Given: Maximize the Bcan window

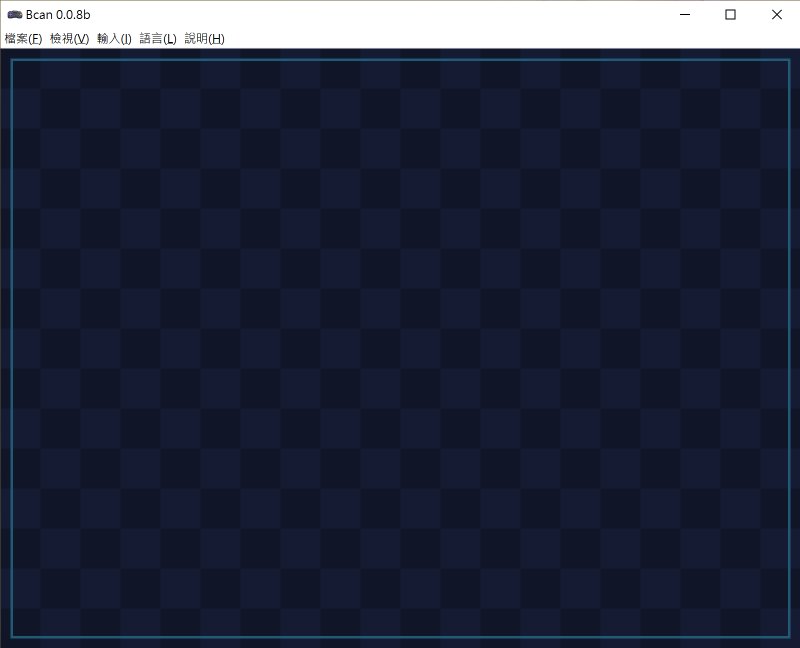Looking at the screenshot, I should coord(731,15).
